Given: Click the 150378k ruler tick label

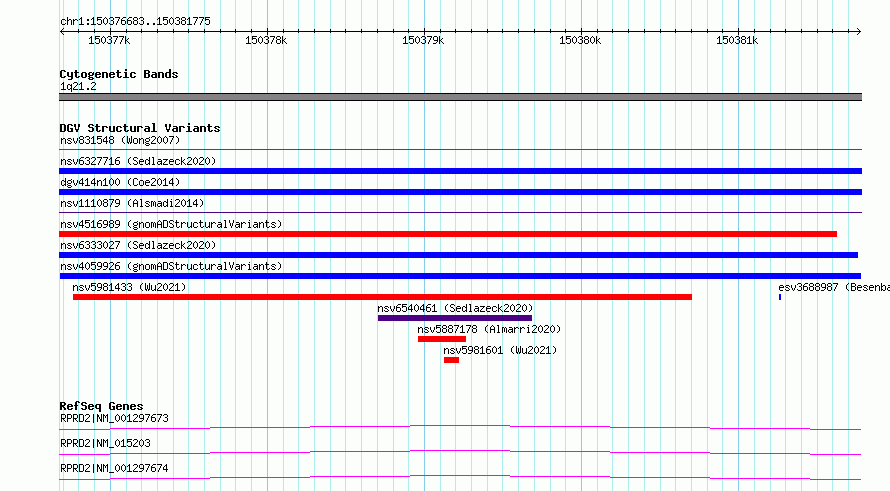Looking at the screenshot, I should click(x=266, y=40).
